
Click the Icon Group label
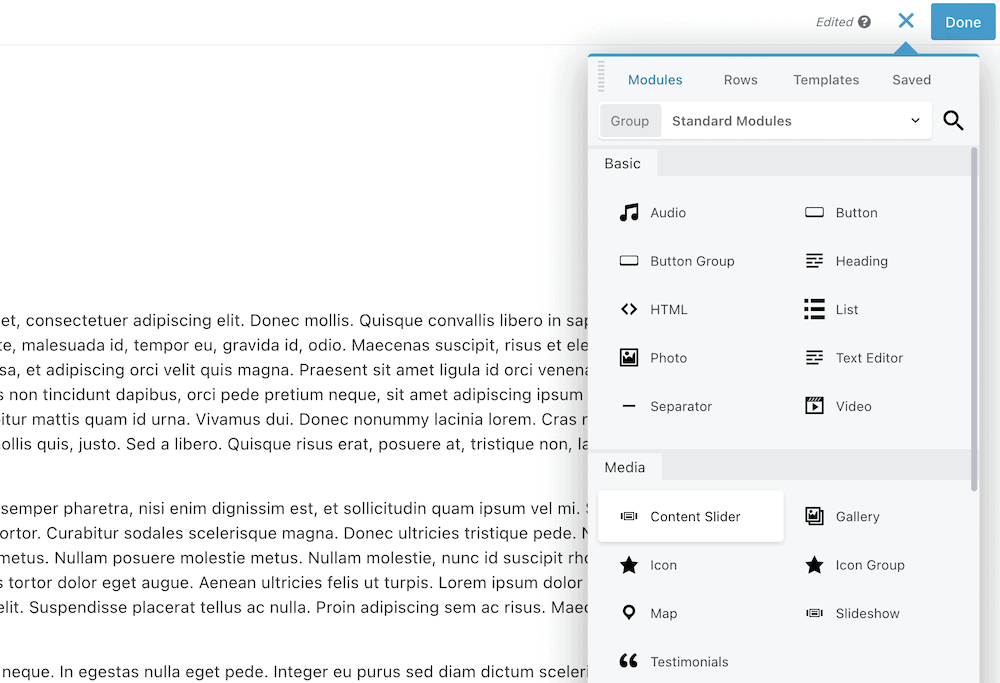pyautogui.click(x=870, y=566)
